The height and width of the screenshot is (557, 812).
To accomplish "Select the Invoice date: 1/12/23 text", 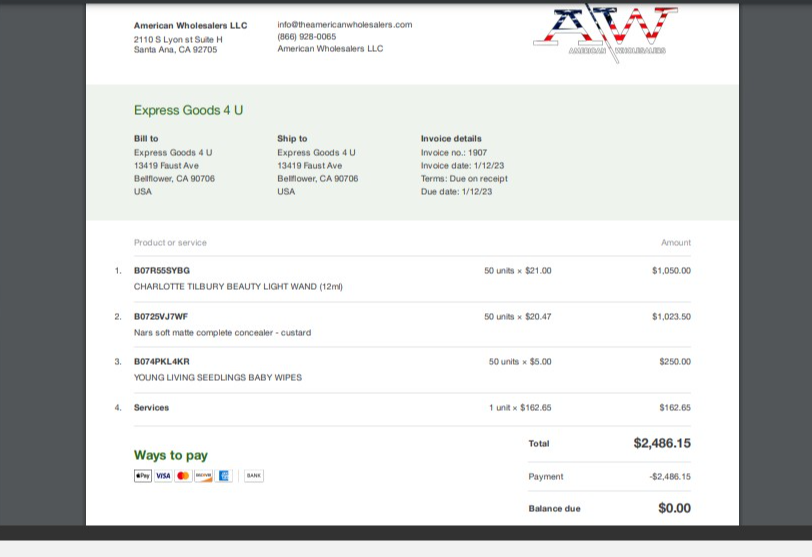I will point(462,166).
